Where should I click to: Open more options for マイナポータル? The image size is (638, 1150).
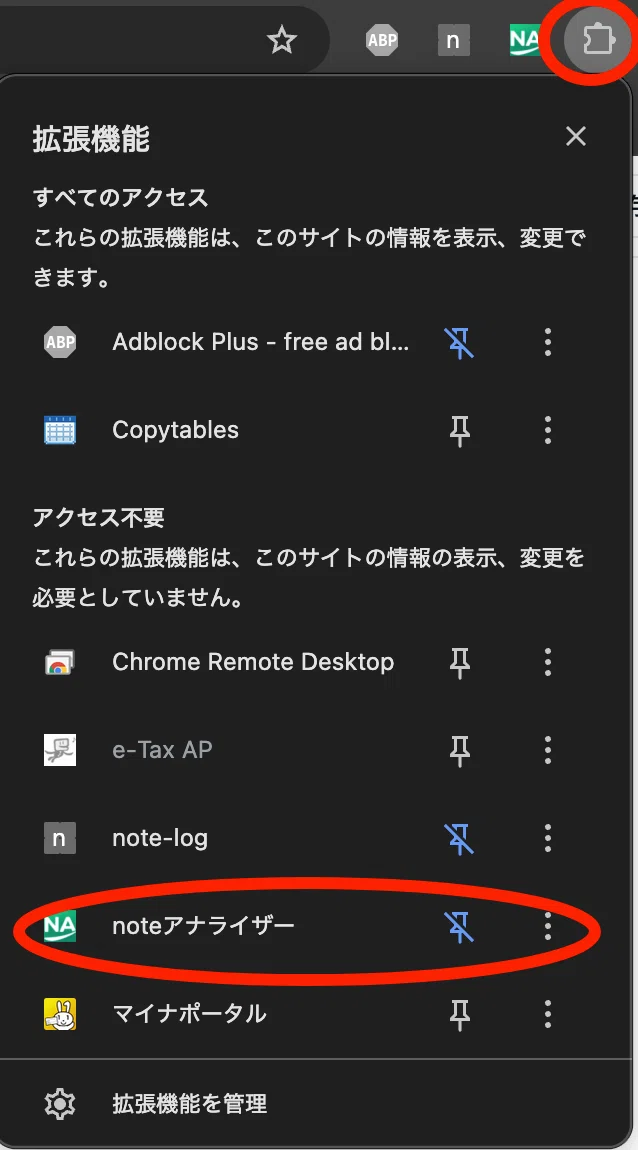[547, 1014]
